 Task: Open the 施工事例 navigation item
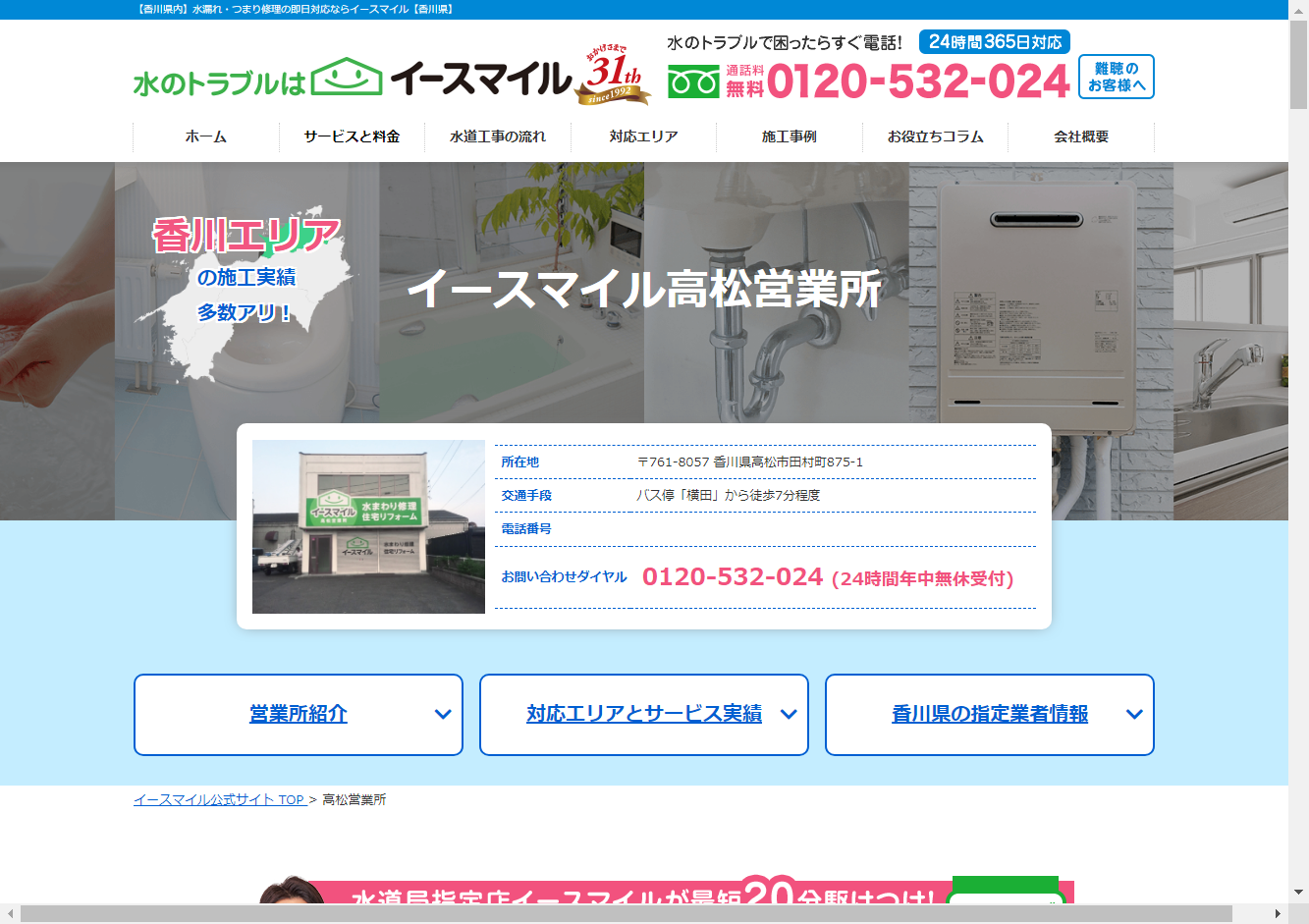790,136
